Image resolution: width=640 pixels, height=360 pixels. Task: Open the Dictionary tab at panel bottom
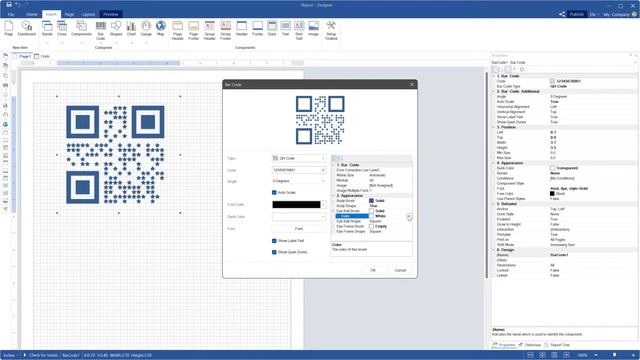[530, 345]
